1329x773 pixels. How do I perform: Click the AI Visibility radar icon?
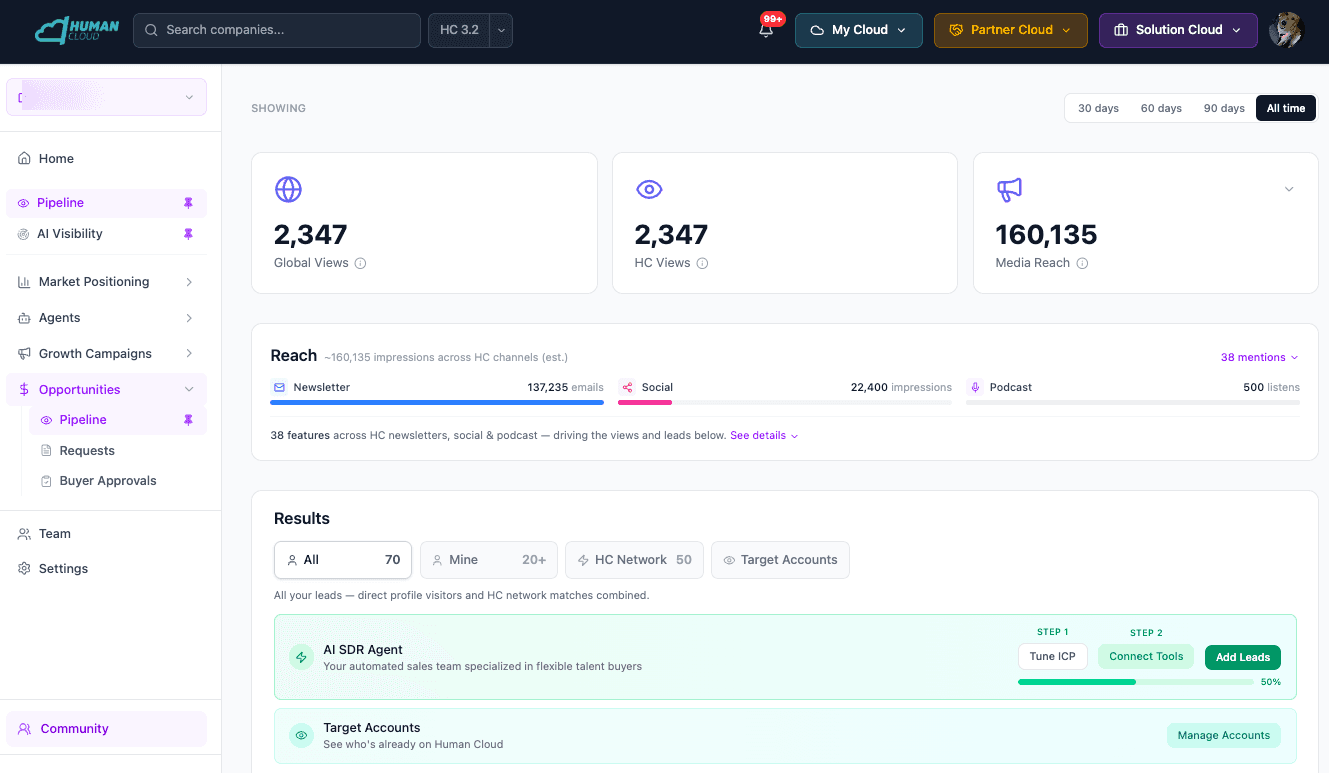pyautogui.click(x=24, y=234)
